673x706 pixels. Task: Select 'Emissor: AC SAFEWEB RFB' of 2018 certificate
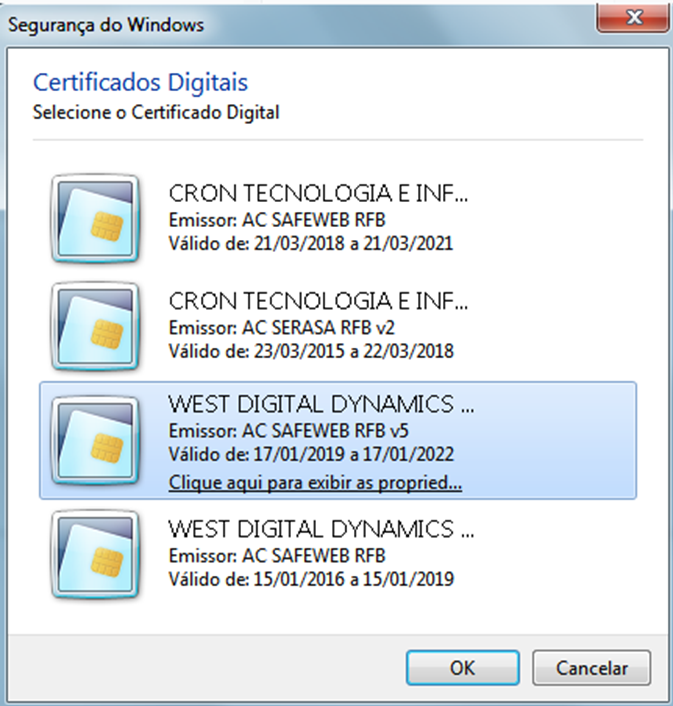(277, 220)
